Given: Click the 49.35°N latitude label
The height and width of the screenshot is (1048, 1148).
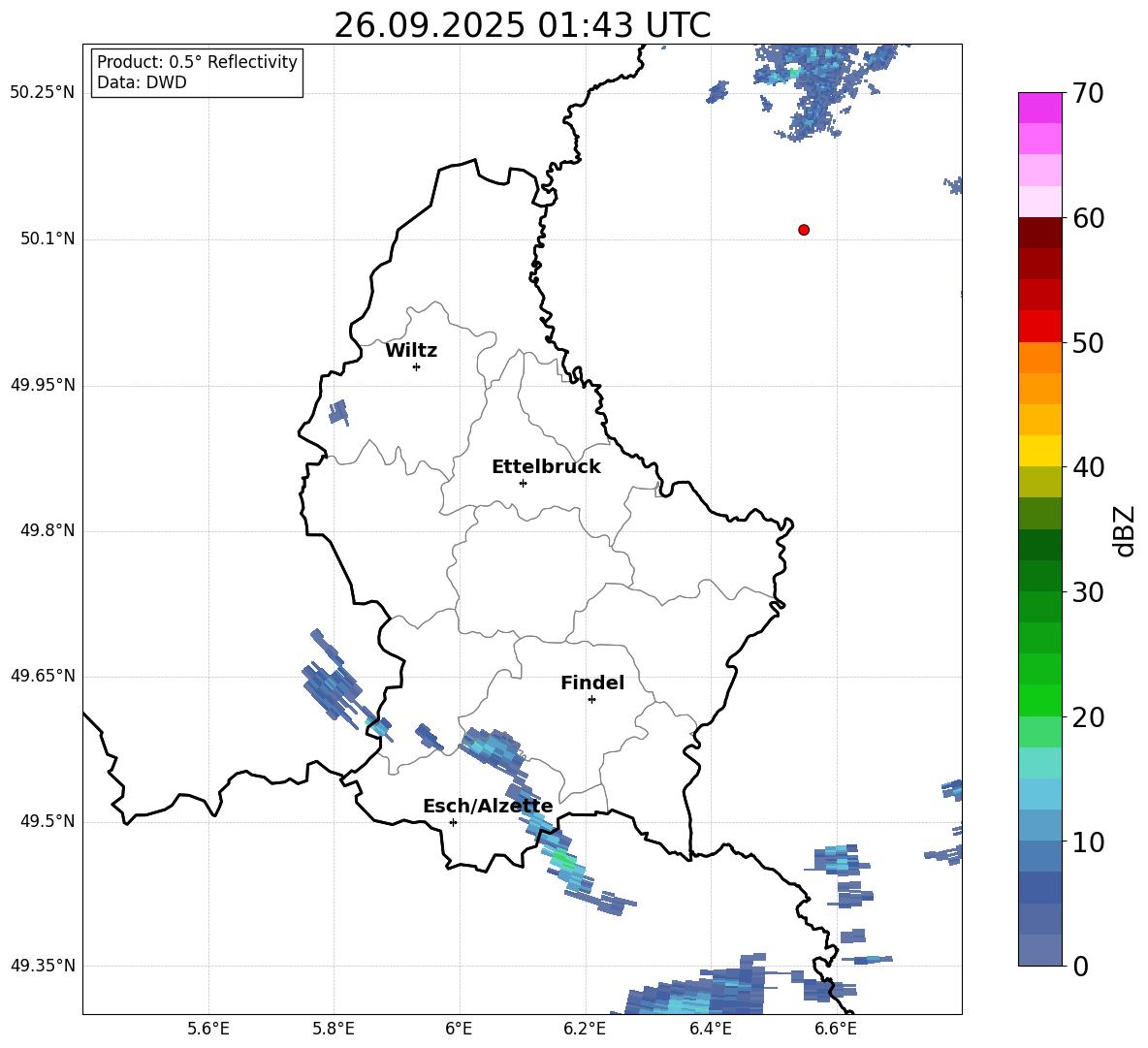Looking at the screenshot, I should pyautogui.click(x=43, y=966).
